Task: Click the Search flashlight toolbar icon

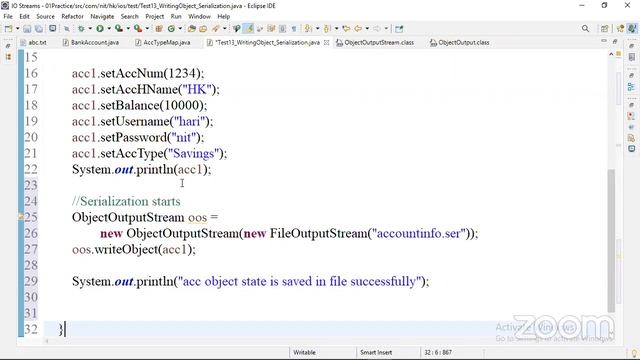Action: [x=216, y=29]
